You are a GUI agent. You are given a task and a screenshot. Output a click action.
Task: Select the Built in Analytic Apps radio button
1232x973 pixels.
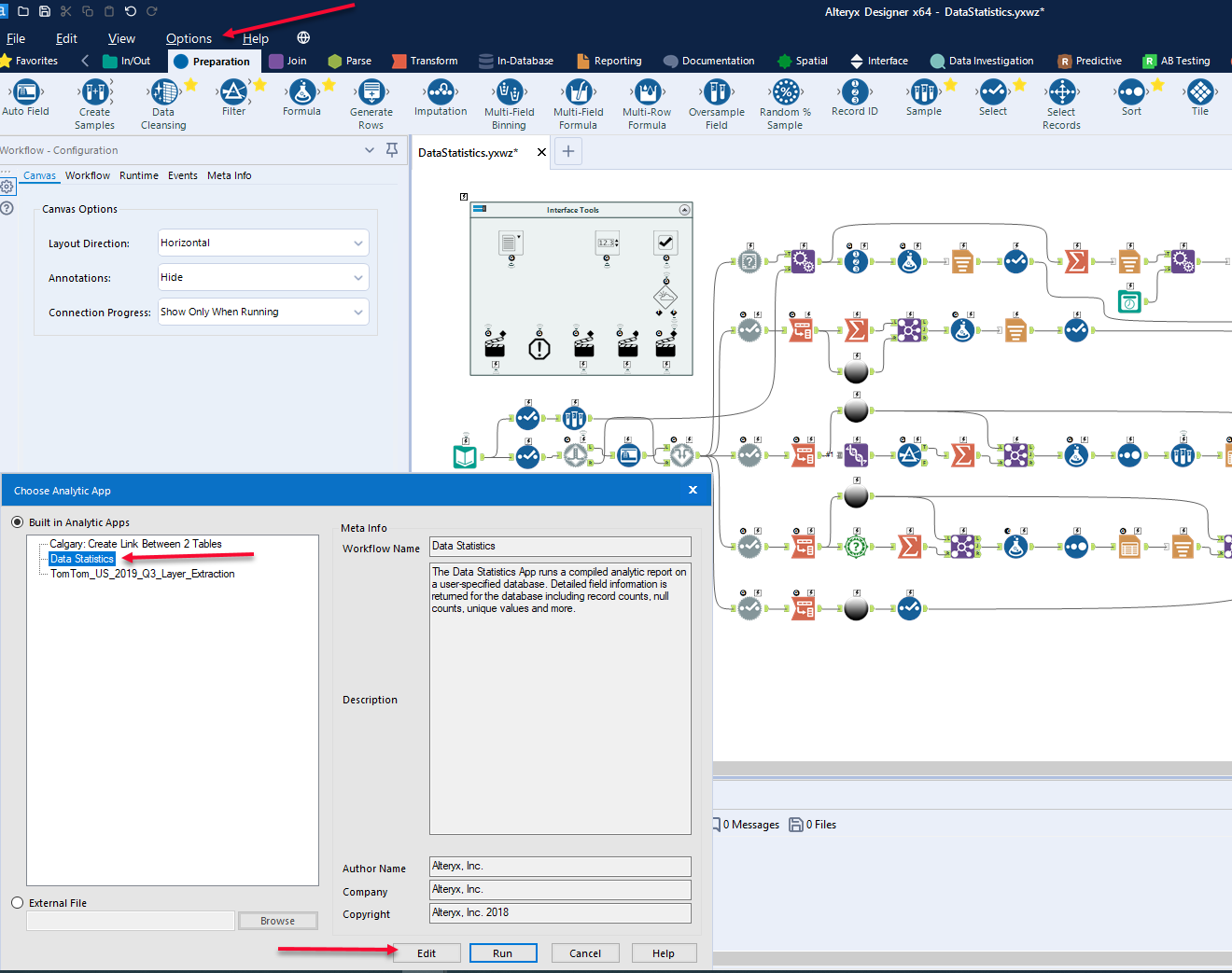coord(17,522)
